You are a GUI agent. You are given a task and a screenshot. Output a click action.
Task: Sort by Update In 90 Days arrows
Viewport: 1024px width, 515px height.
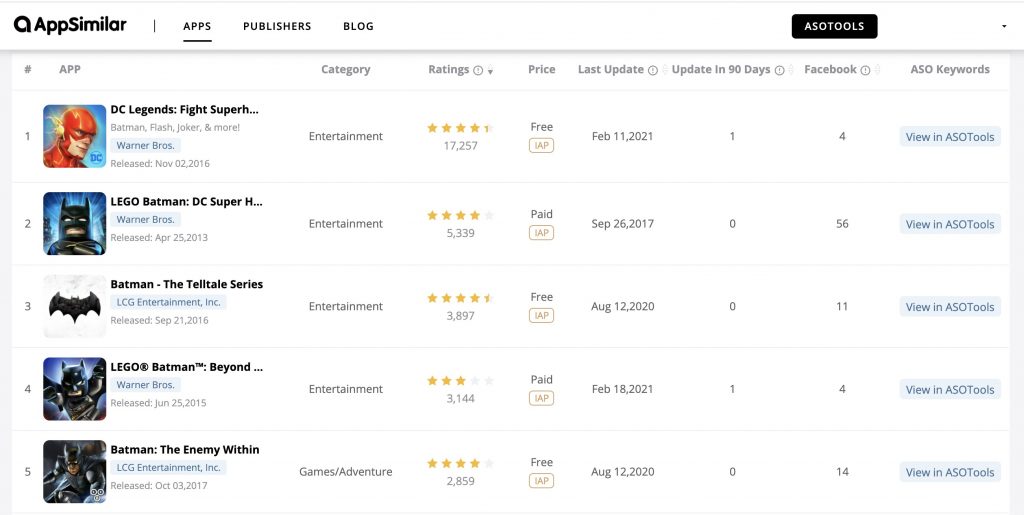(792, 70)
